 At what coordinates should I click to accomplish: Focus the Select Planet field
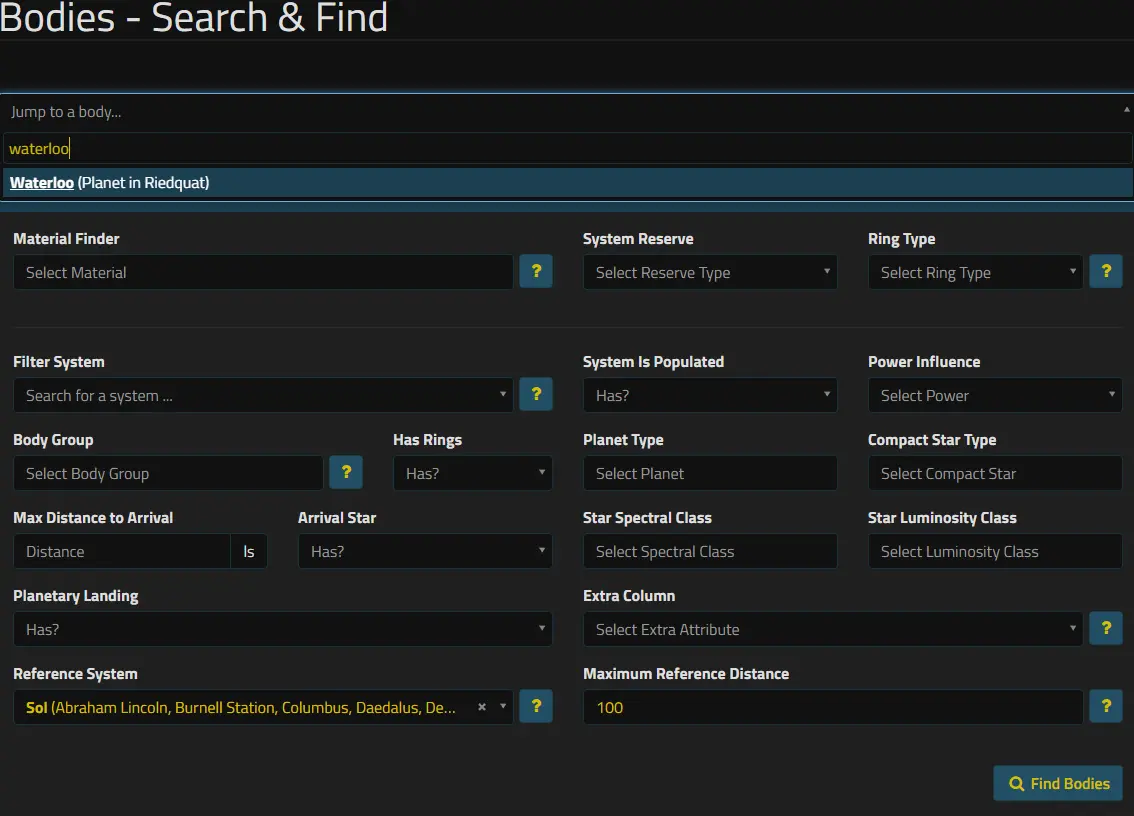[710, 473]
